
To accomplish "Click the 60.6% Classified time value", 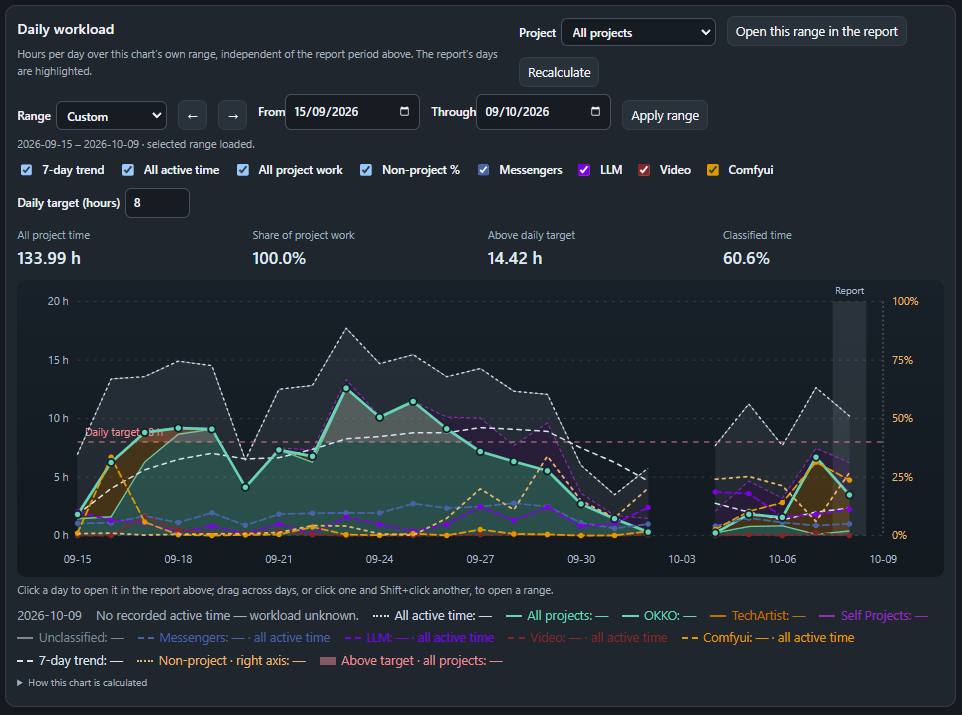I will tap(746, 258).
